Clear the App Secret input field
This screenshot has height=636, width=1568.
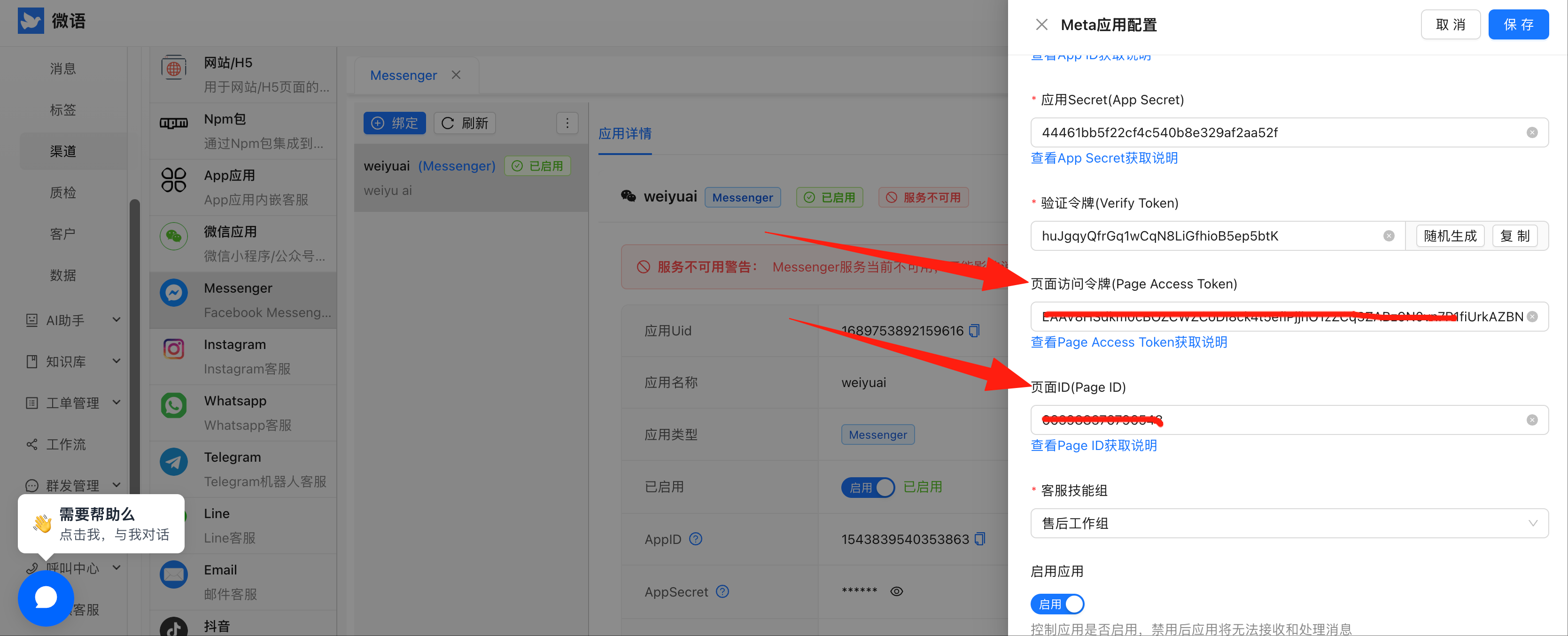point(1531,132)
